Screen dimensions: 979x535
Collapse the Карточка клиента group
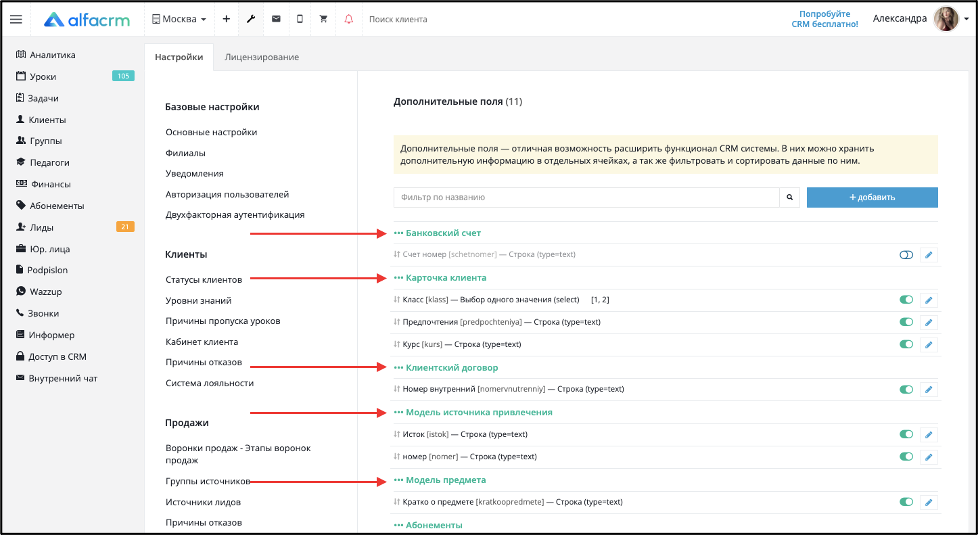coord(440,278)
